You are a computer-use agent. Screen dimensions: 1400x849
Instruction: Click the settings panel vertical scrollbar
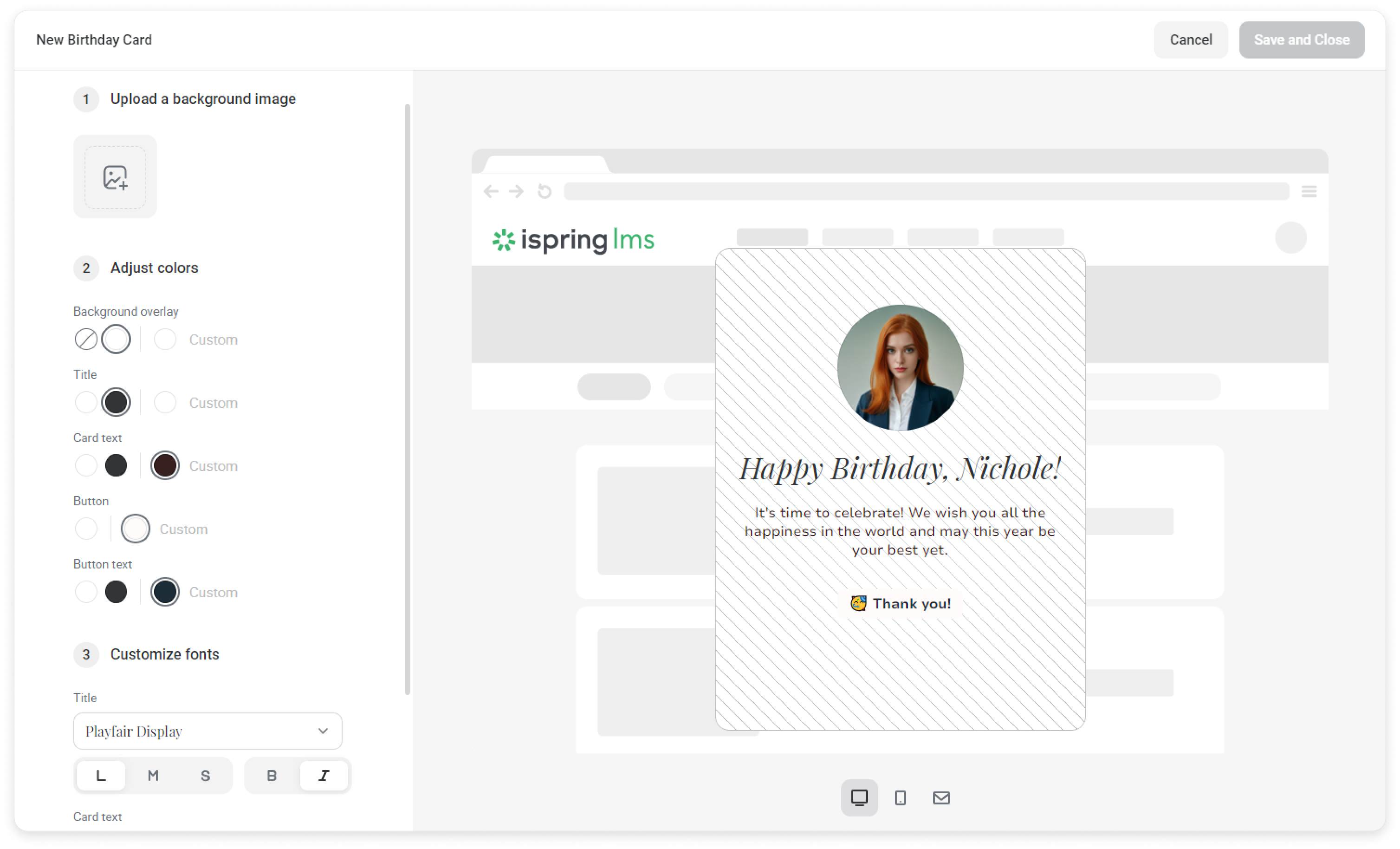coord(408,399)
